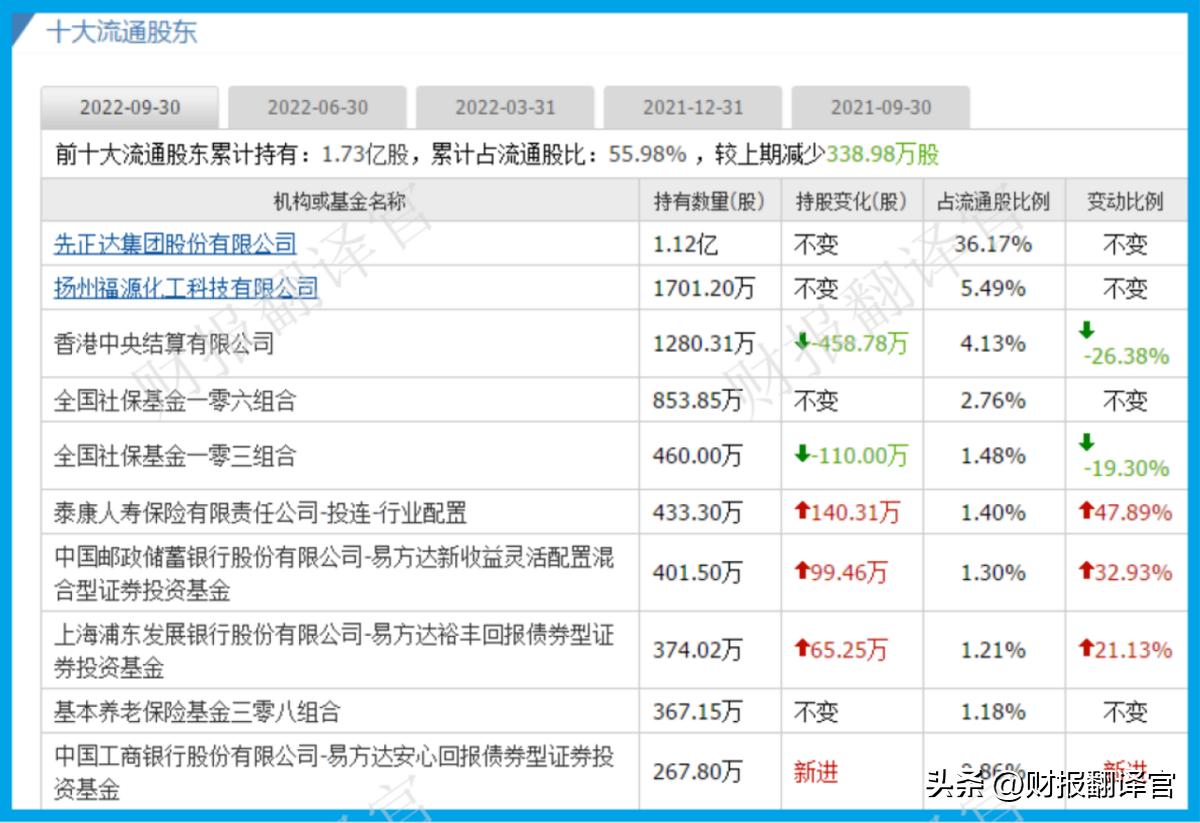Select the 基本养老保险基金三零八组合 name cell

tap(197, 712)
